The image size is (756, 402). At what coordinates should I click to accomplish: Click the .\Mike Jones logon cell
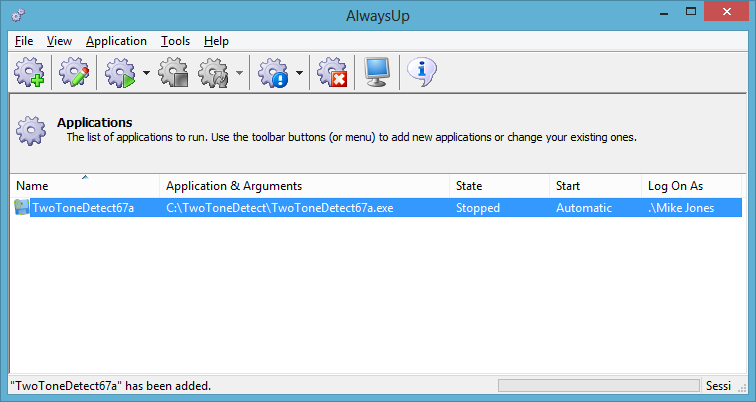(681, 208)
